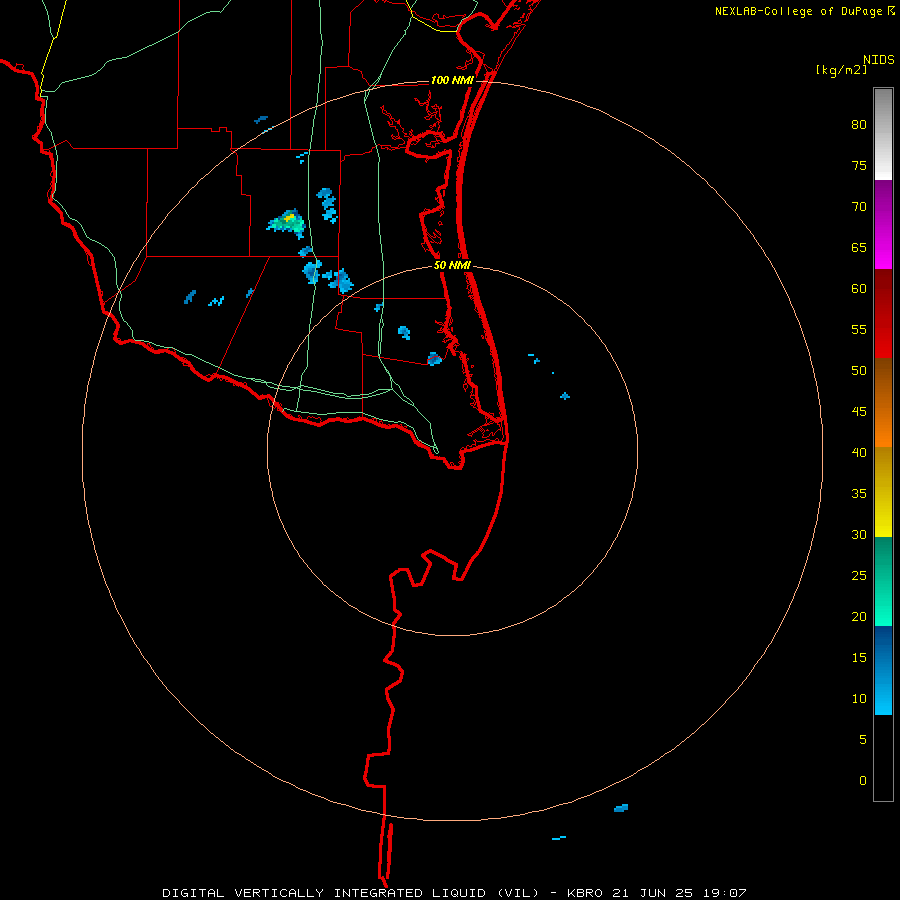Click the orange-brown segment of color bar
This screenshot has height=900, width=900.
883,403
